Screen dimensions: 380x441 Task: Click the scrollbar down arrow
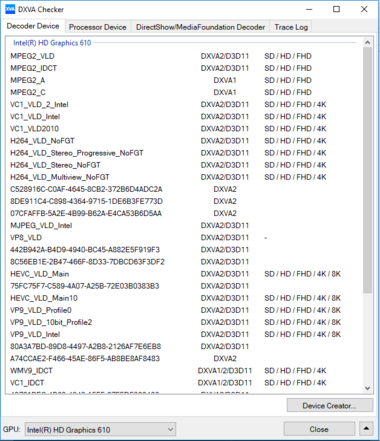(x=367, y=388)
